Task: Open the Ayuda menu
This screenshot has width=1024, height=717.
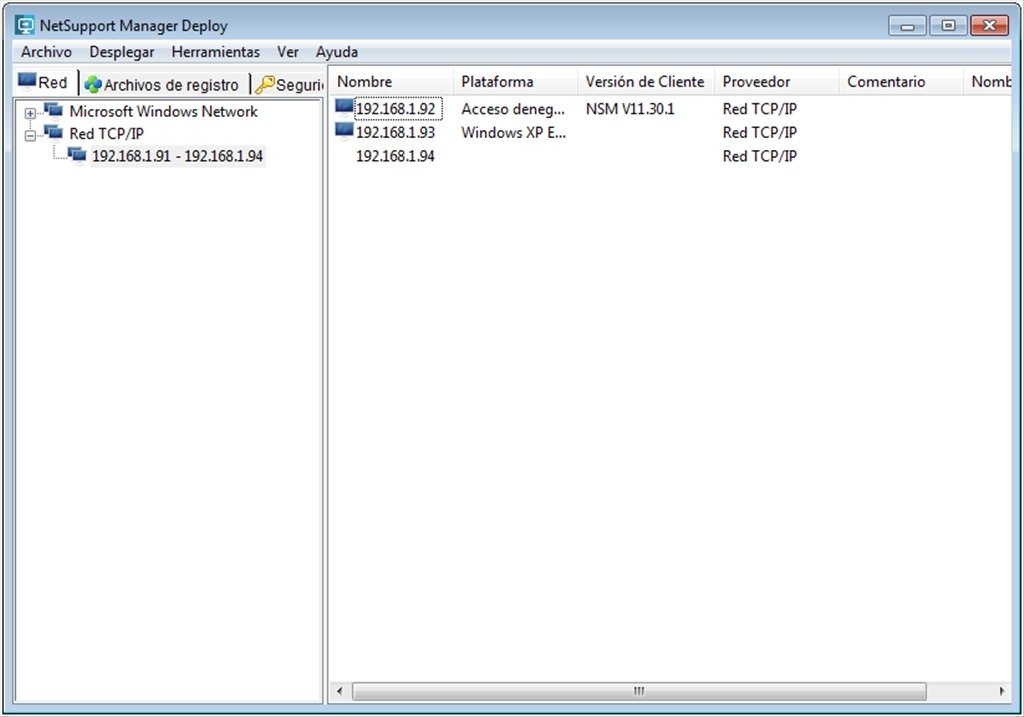Action: coord(337,52)
